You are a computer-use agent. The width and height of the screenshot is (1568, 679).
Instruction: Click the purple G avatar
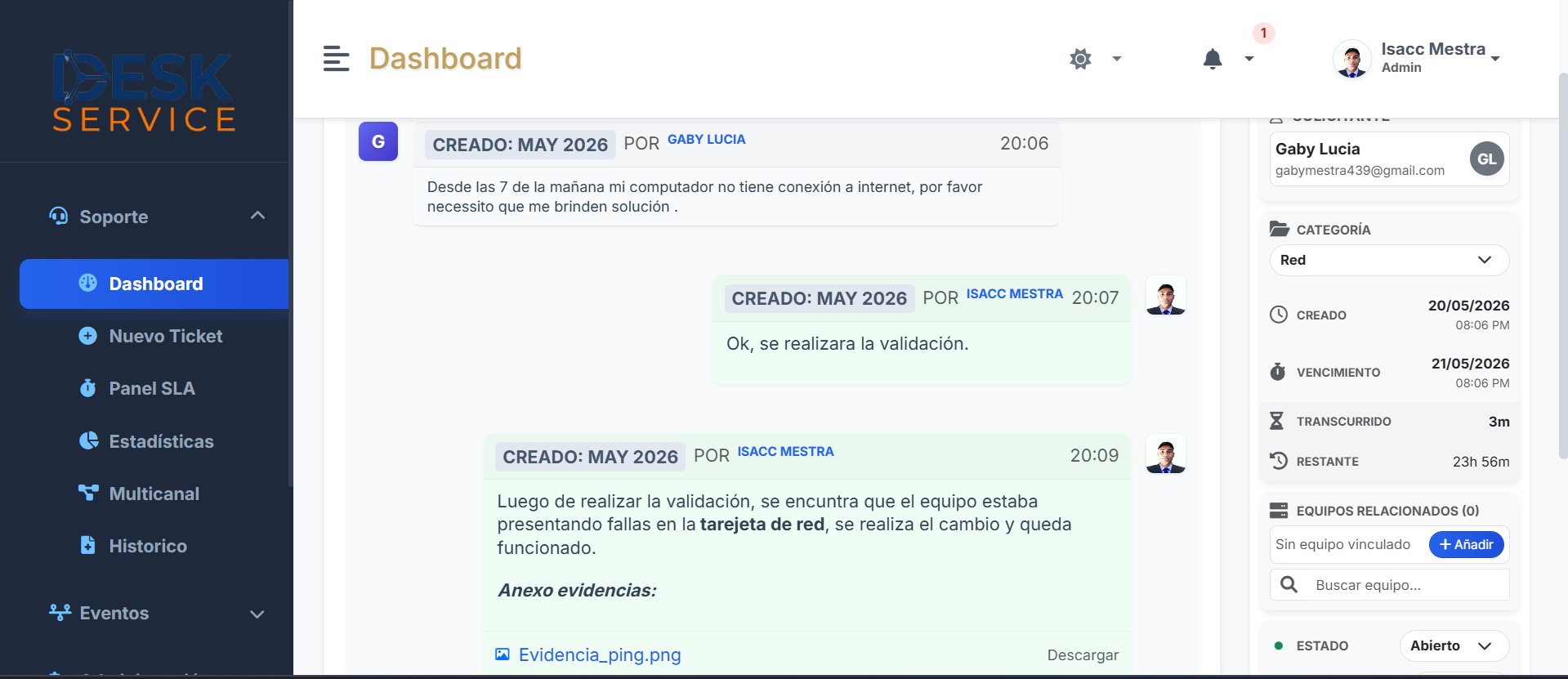click(x=378, y=141)
